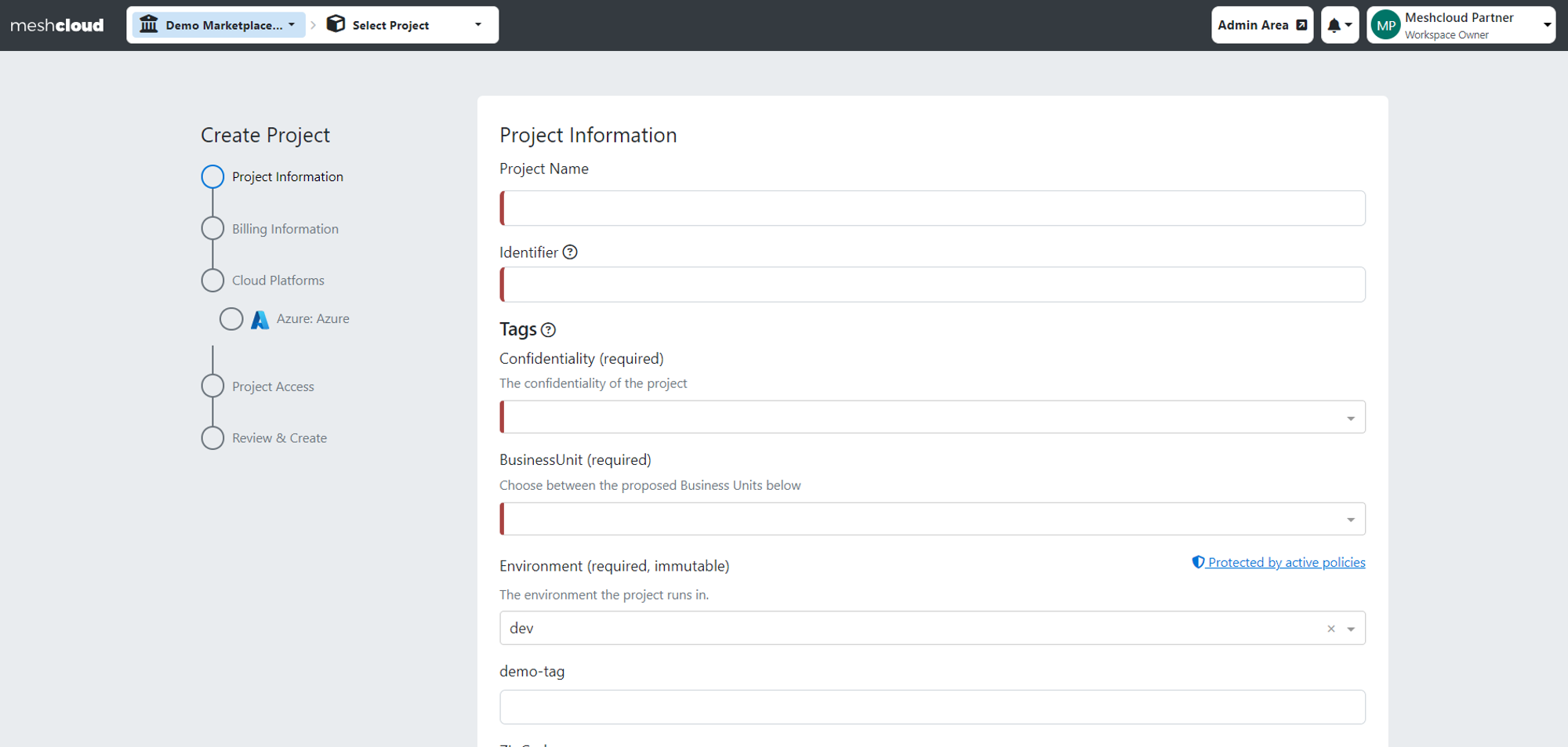1568x747 pixels.
Task: Click 'Environment (required, immutable)' label
Action: [x=615, y=566]
